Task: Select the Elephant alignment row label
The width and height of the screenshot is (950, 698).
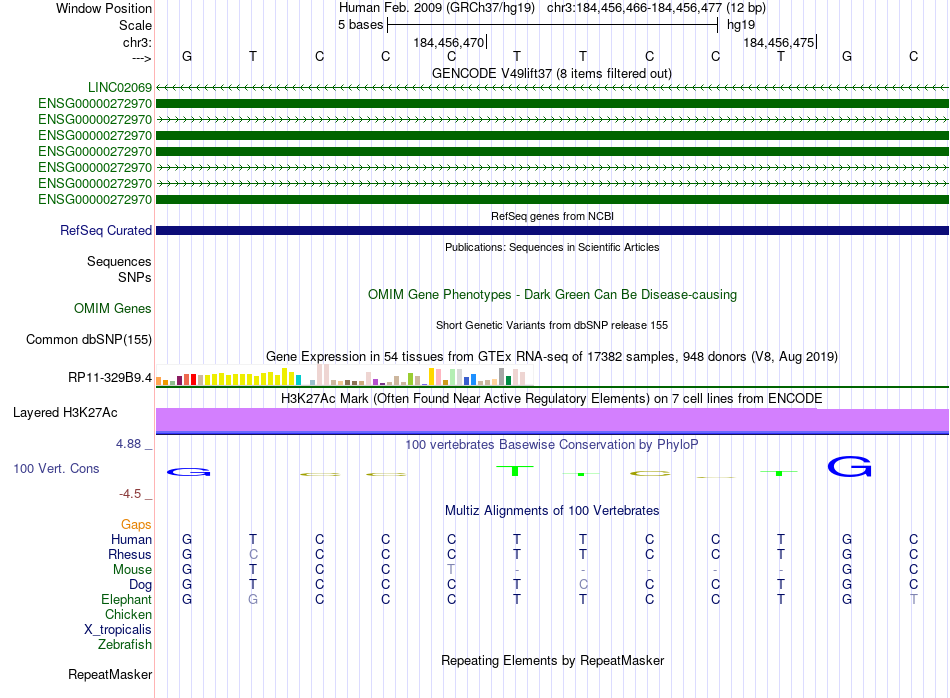Action: point(127,599)
